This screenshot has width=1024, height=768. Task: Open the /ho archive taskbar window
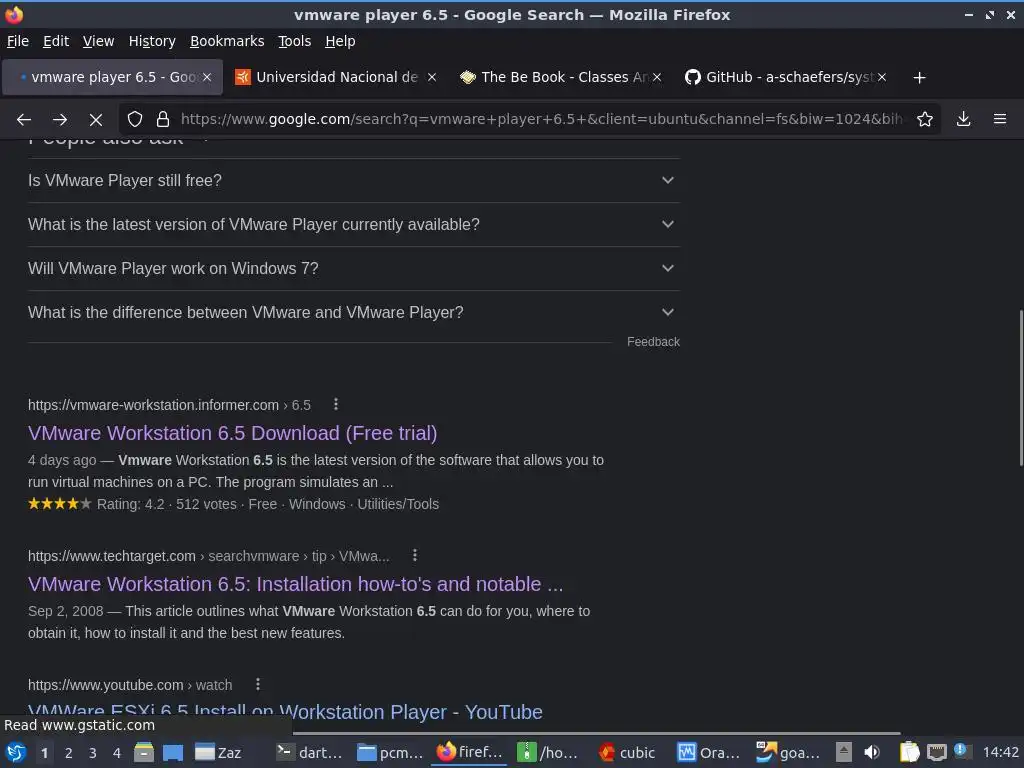pos(547,752)
